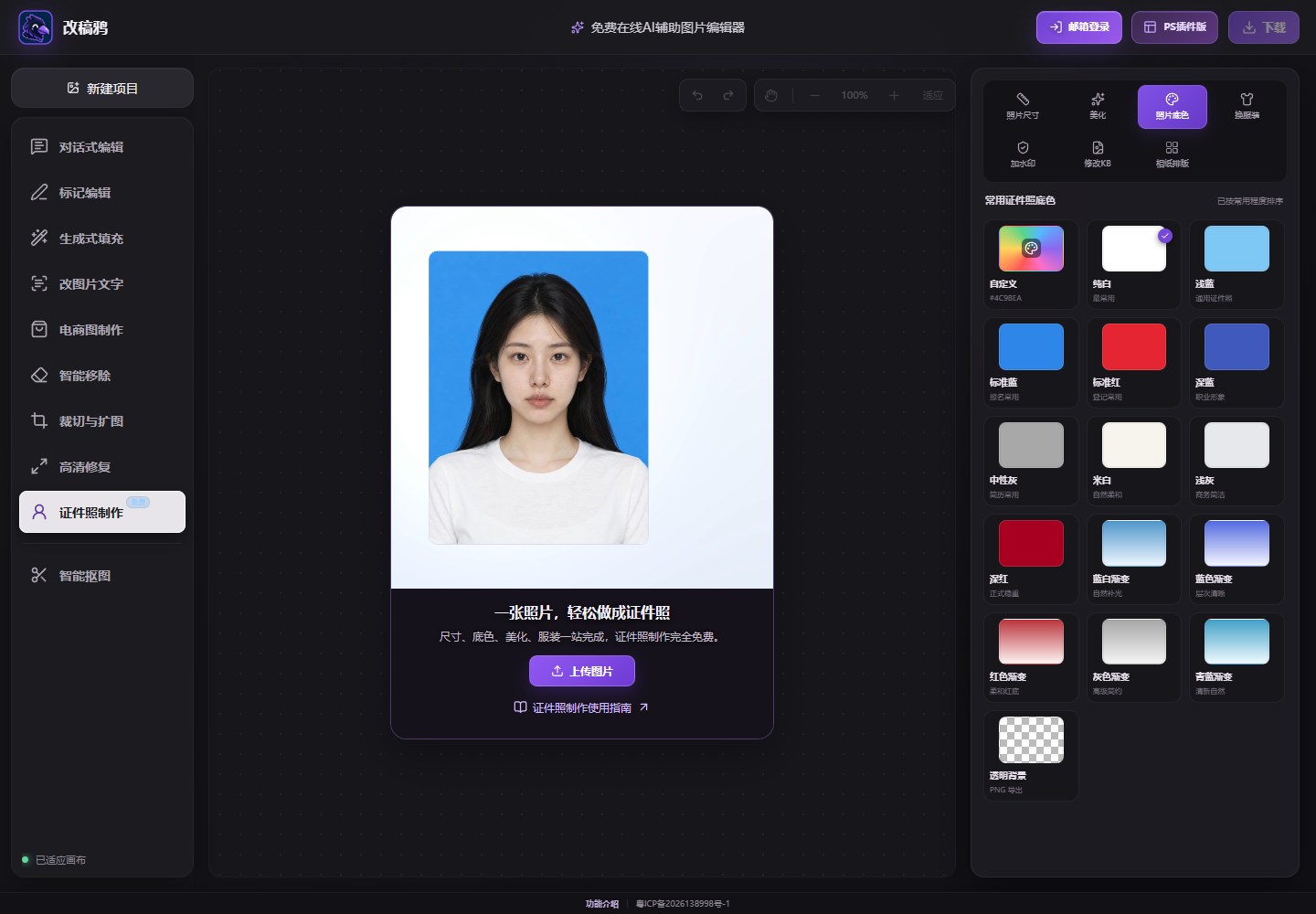Select 智能移除 in the sidebar

[102, 376]
